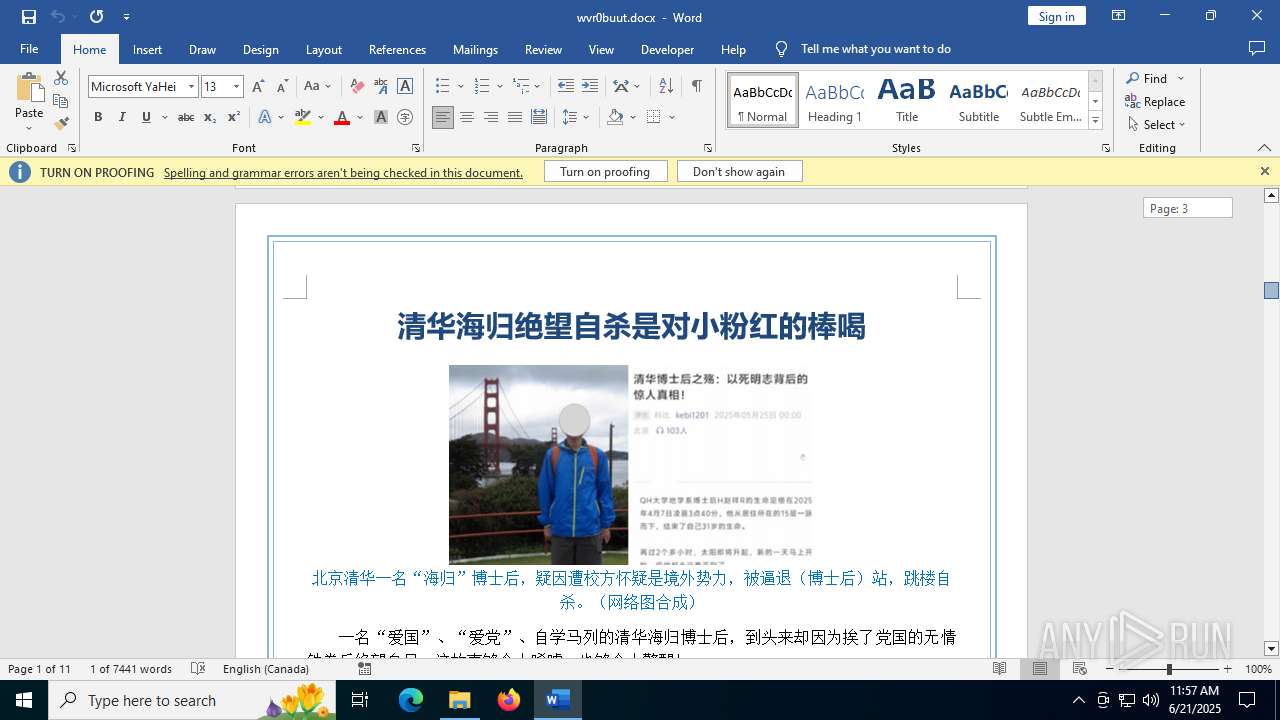Click the red Font Color swatch
This screenshot has height=720, width=1280.
tap(342, 117)
